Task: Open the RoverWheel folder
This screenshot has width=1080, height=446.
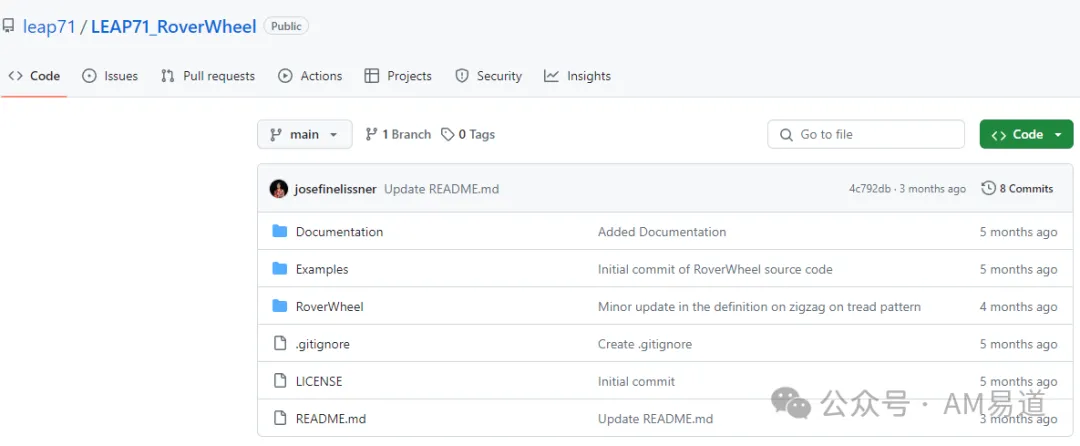Action: point(329,306)
